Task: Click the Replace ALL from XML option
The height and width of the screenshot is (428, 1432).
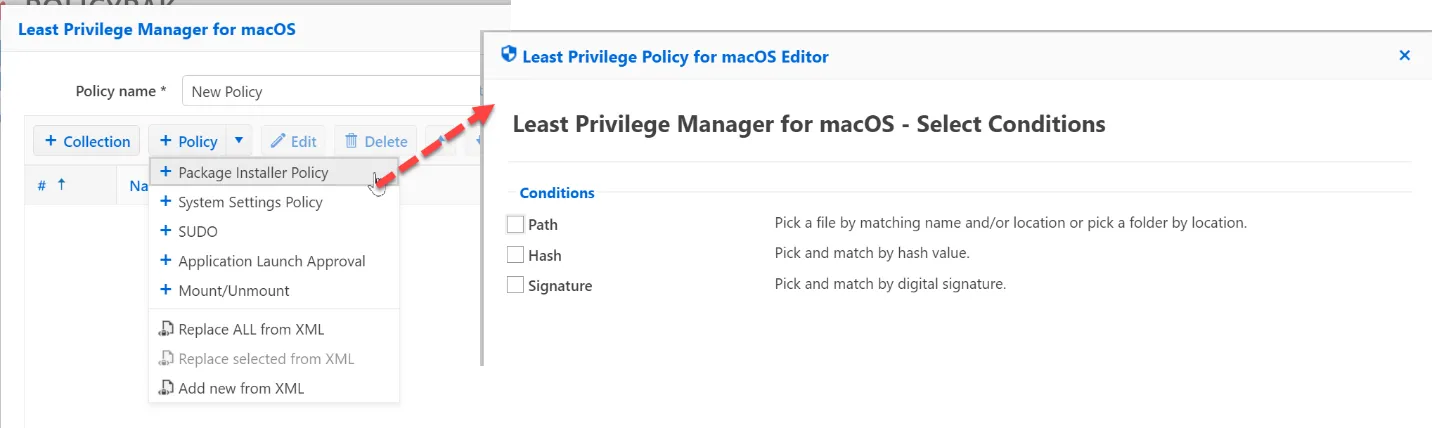Action: (250, 329)
